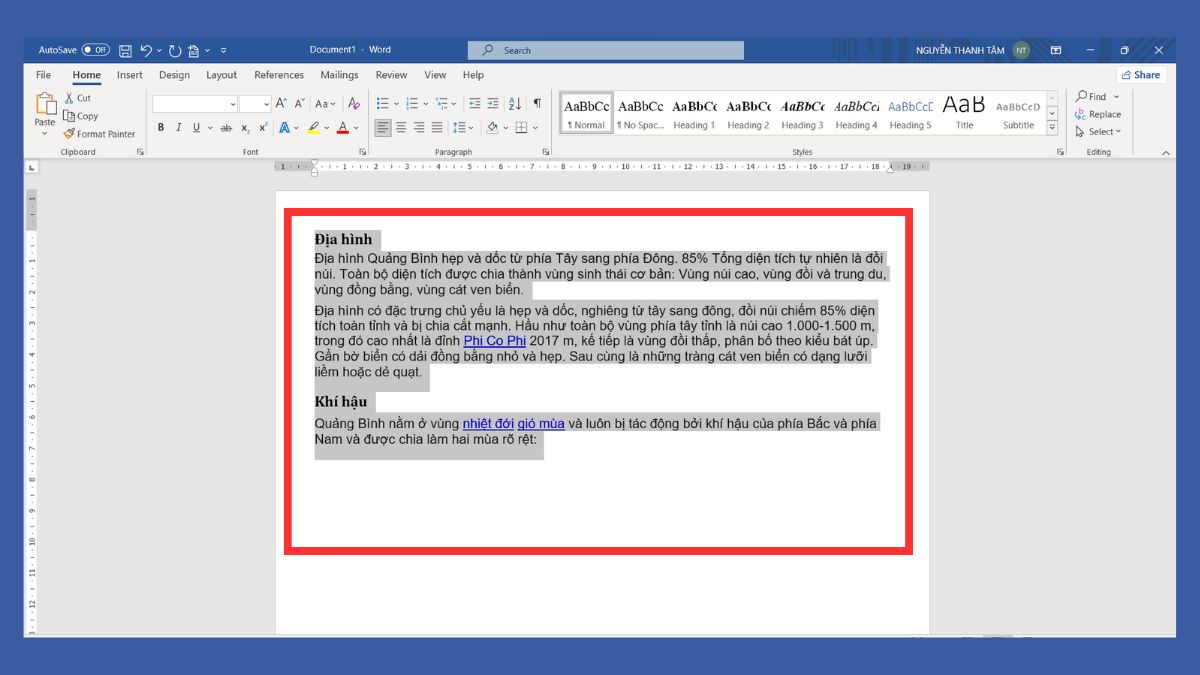Apply strikethrough formatting
Viewport: 1200px width, 675px height.
pyautogui.click(x=226, y=128)
